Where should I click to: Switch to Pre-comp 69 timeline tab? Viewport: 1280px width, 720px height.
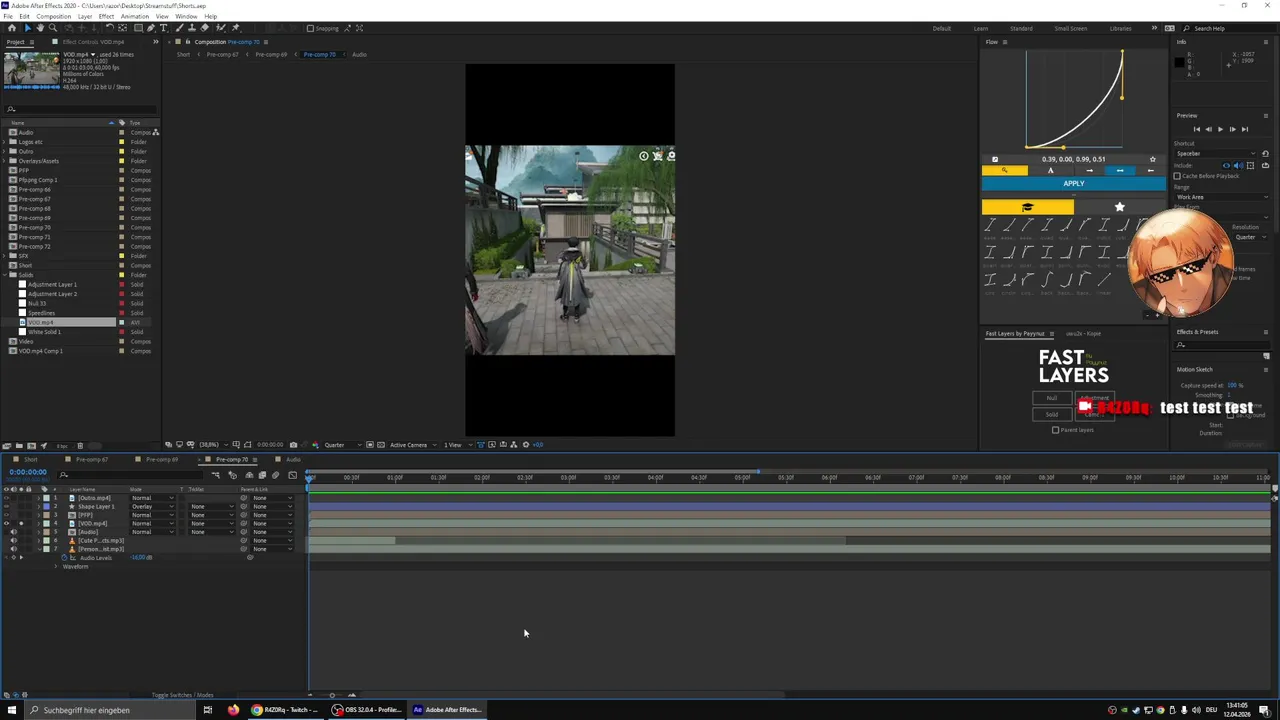coord(162,459)
